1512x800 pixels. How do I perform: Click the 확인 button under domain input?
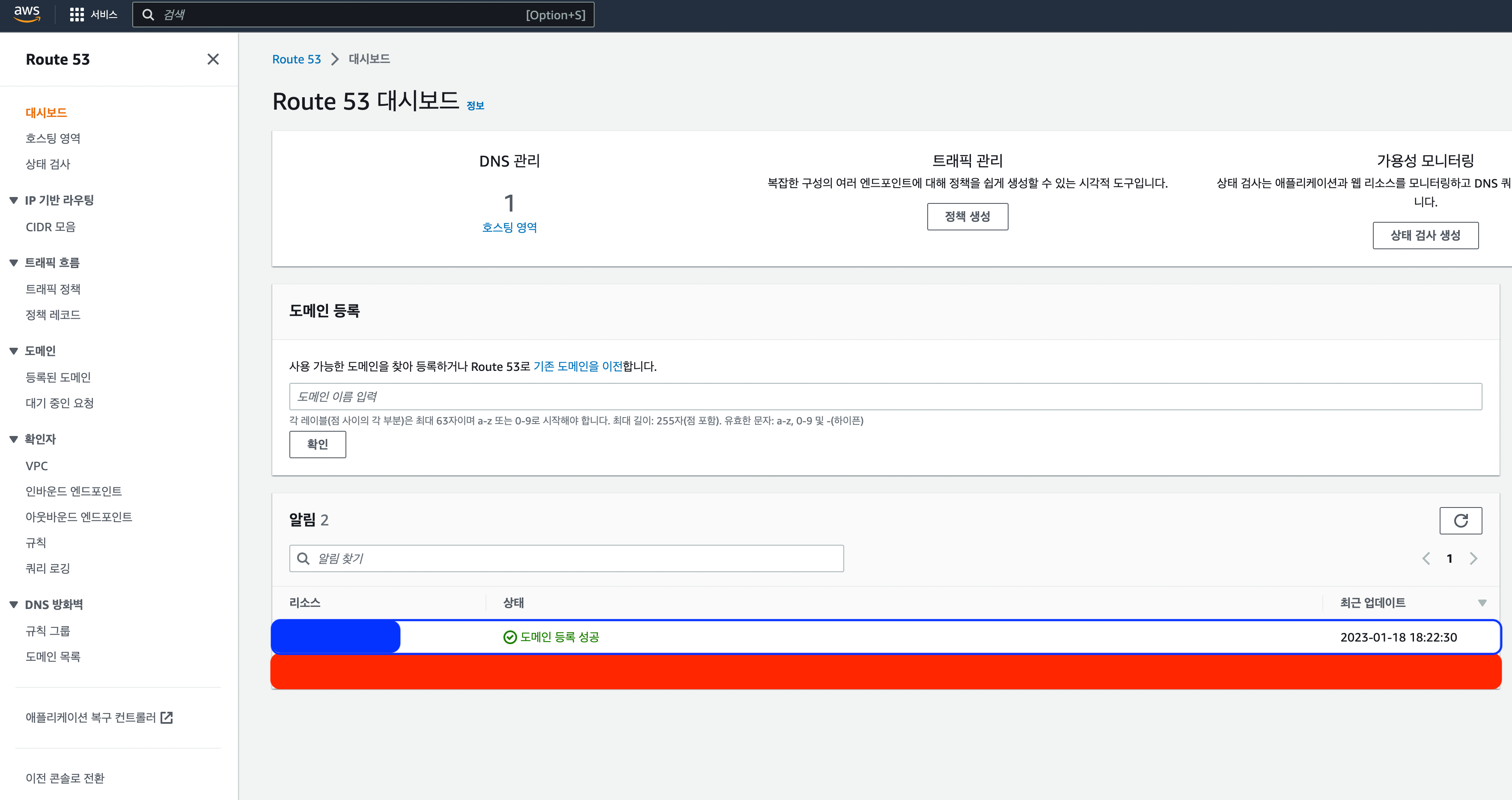tap(318, 445)
